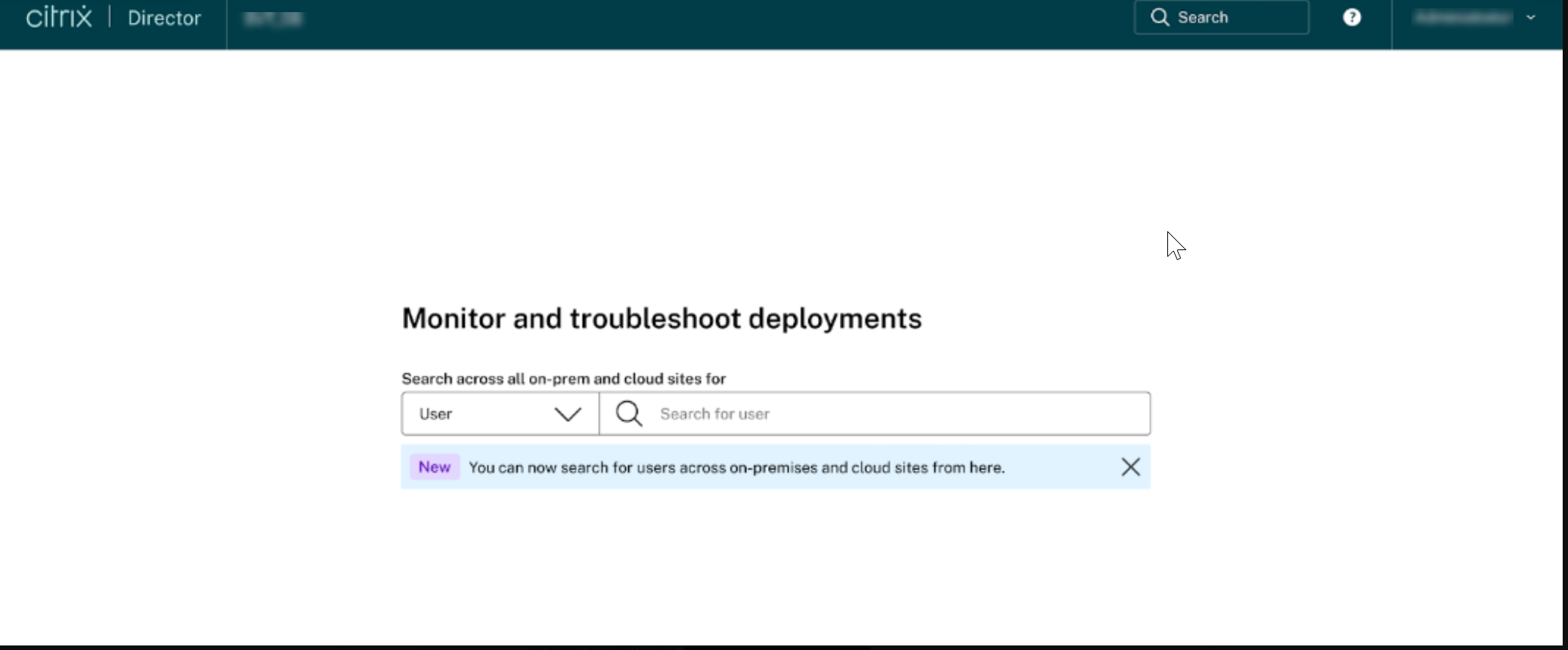The image size is (1568, 650).
Task: Open the blurred site name header tab
Action: (x=273, y=19)
